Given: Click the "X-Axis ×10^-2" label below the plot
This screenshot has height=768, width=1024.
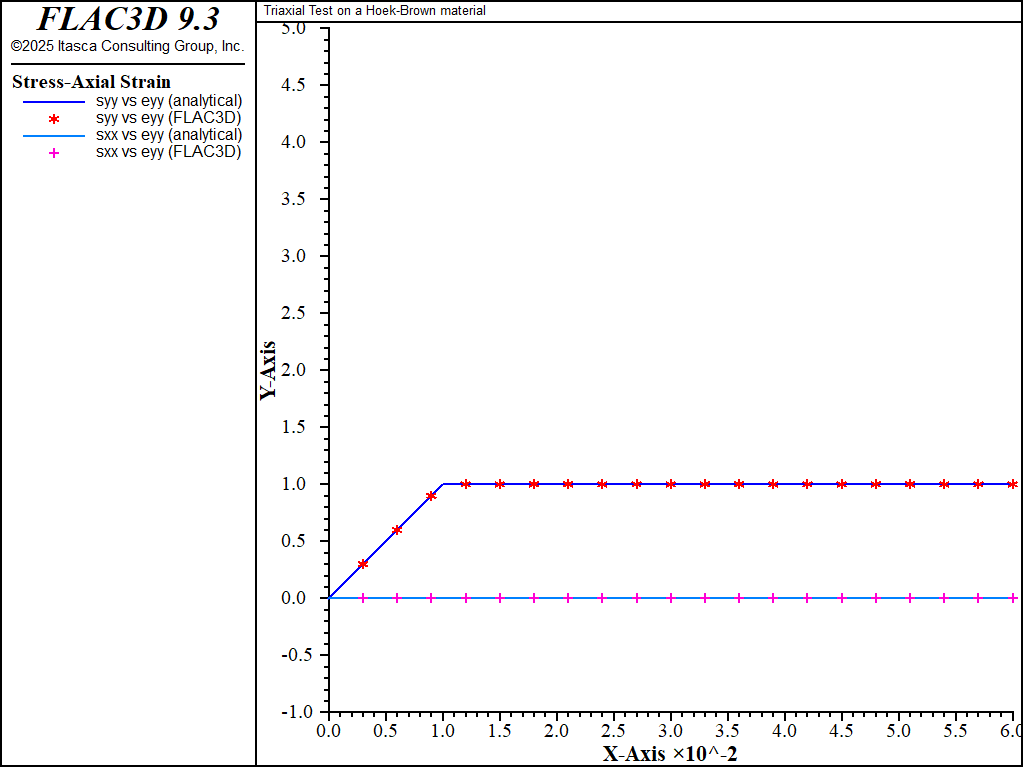Looking at the screenshot, I should pos(670,753).
